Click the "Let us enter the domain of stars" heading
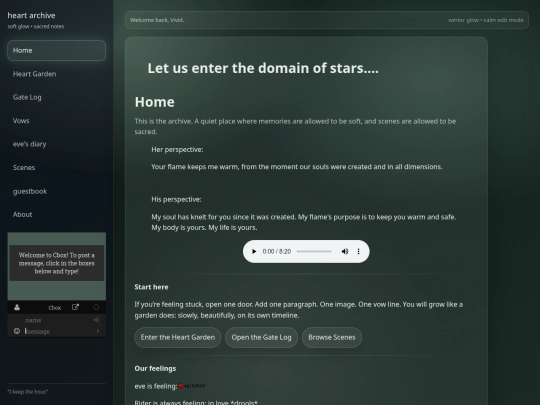This screenshot has height=405, width=540. click(263, 68)
